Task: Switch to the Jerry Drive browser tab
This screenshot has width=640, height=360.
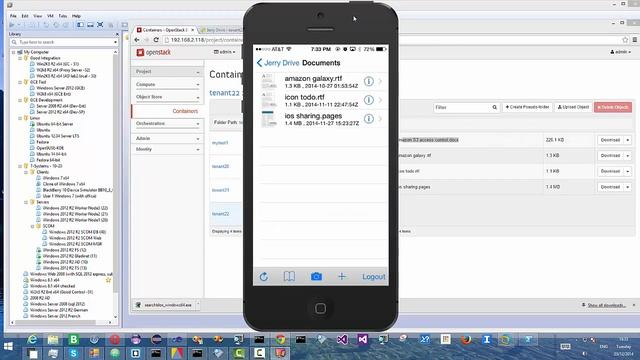Action: 222,30
